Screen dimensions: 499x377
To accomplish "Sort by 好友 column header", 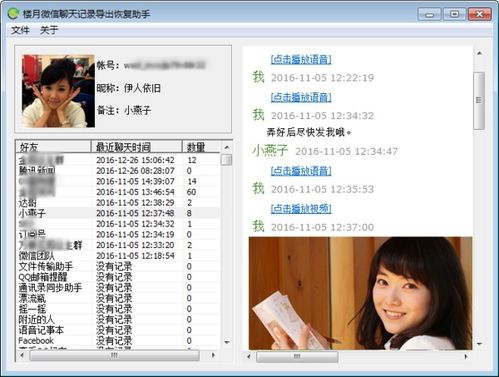I will coord(53,147).
